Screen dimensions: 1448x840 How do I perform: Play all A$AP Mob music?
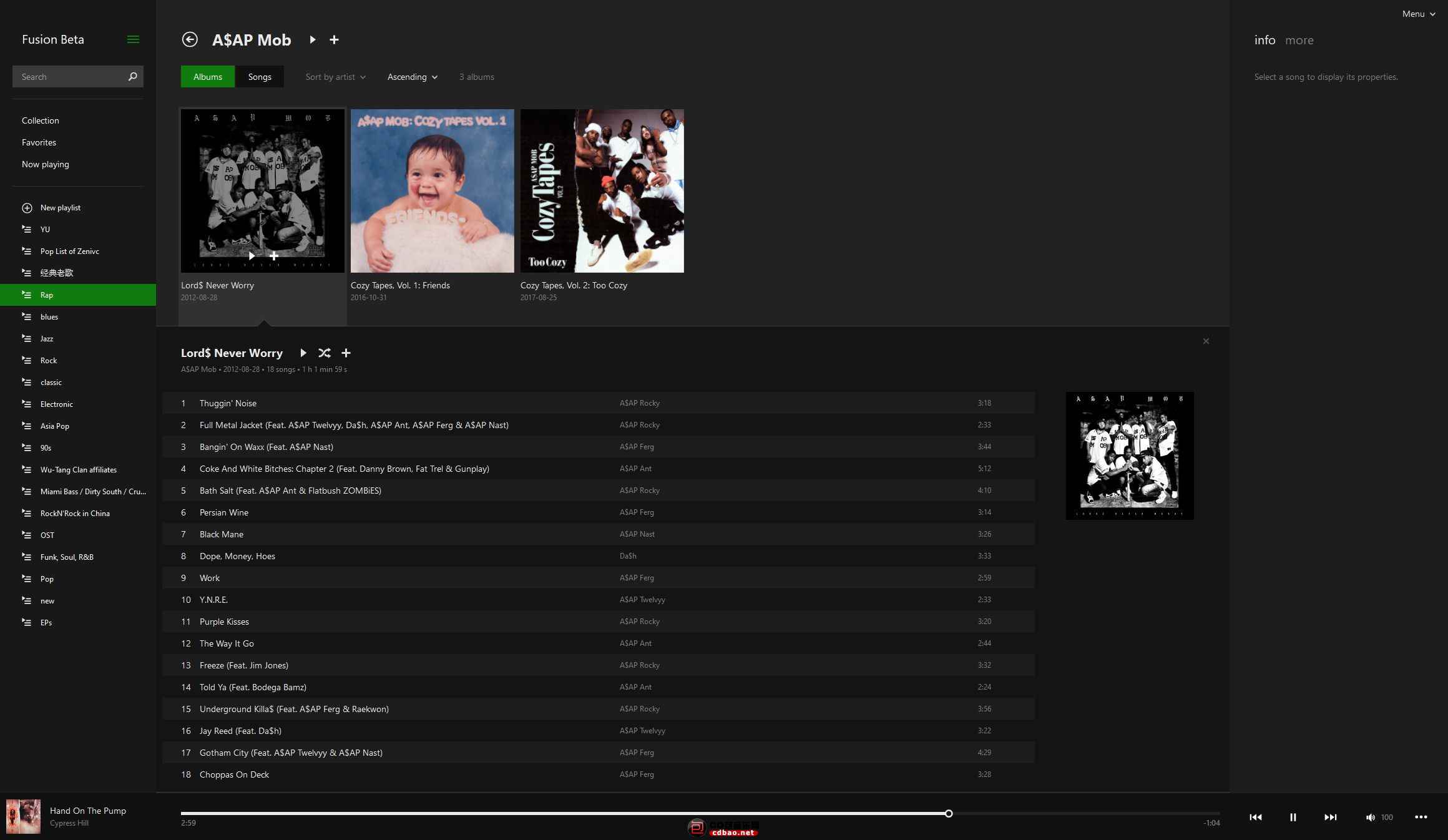click(x=313, y=39)
